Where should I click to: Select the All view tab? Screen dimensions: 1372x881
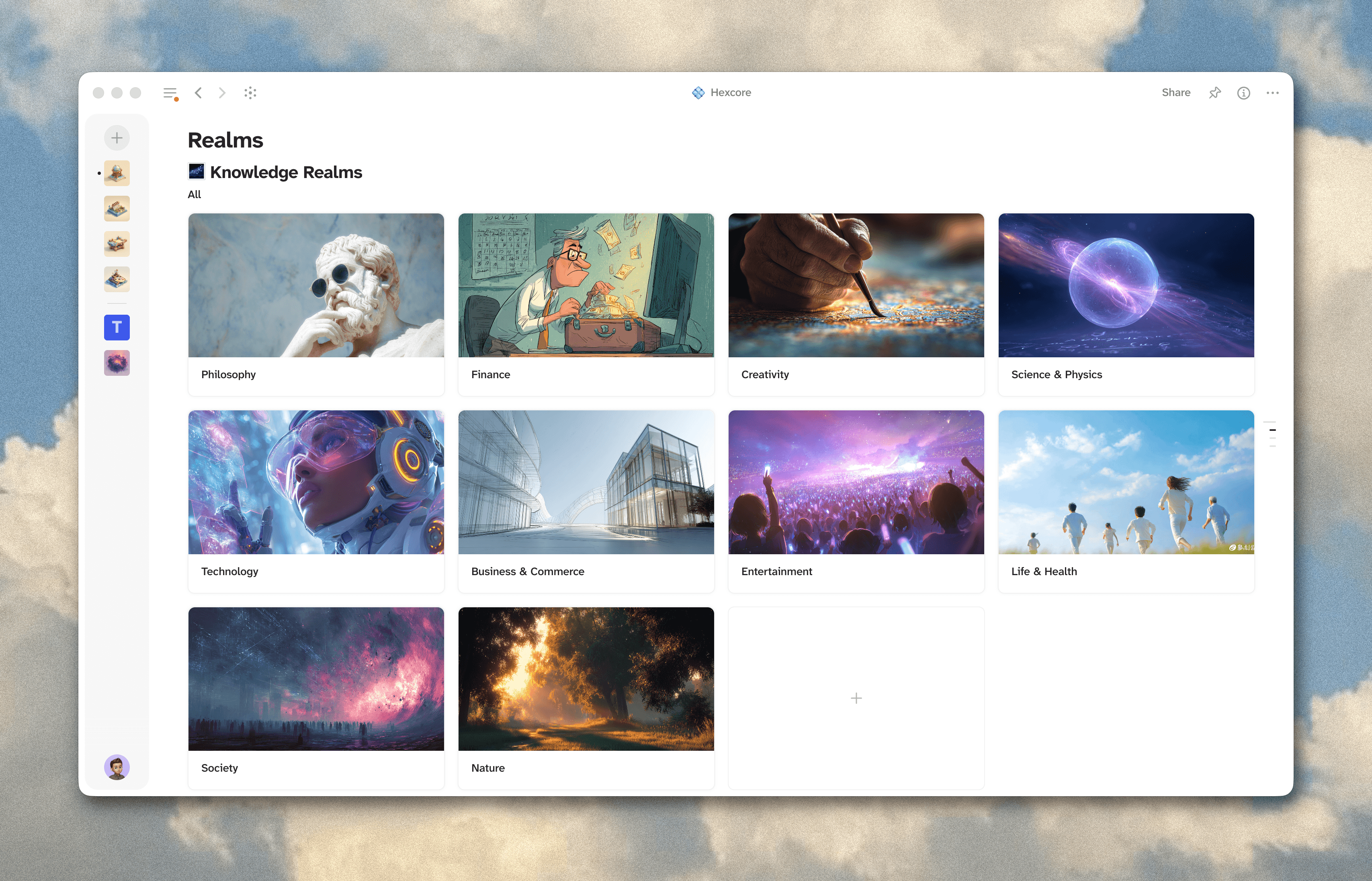pyautogui.click(x=194, y=195)
